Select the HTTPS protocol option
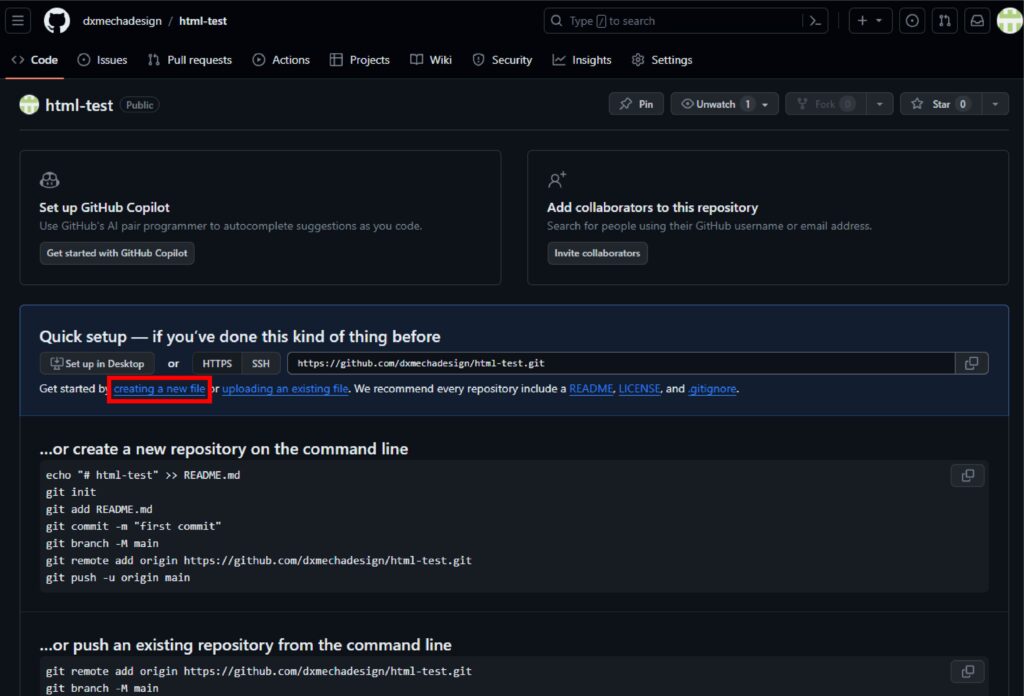 [x=217, y=364]
